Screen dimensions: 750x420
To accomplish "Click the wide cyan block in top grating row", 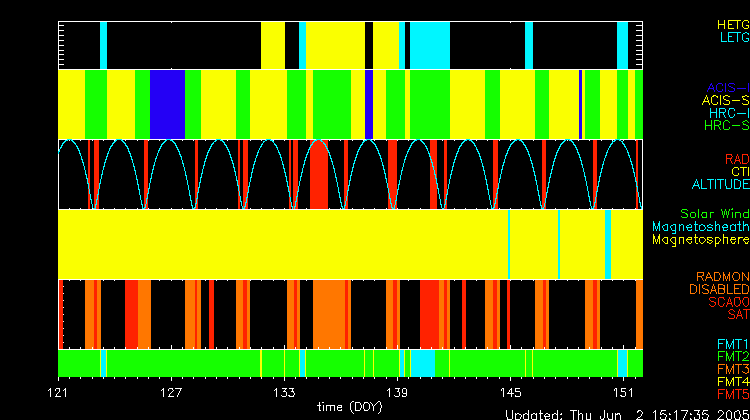I will (430, 44).
